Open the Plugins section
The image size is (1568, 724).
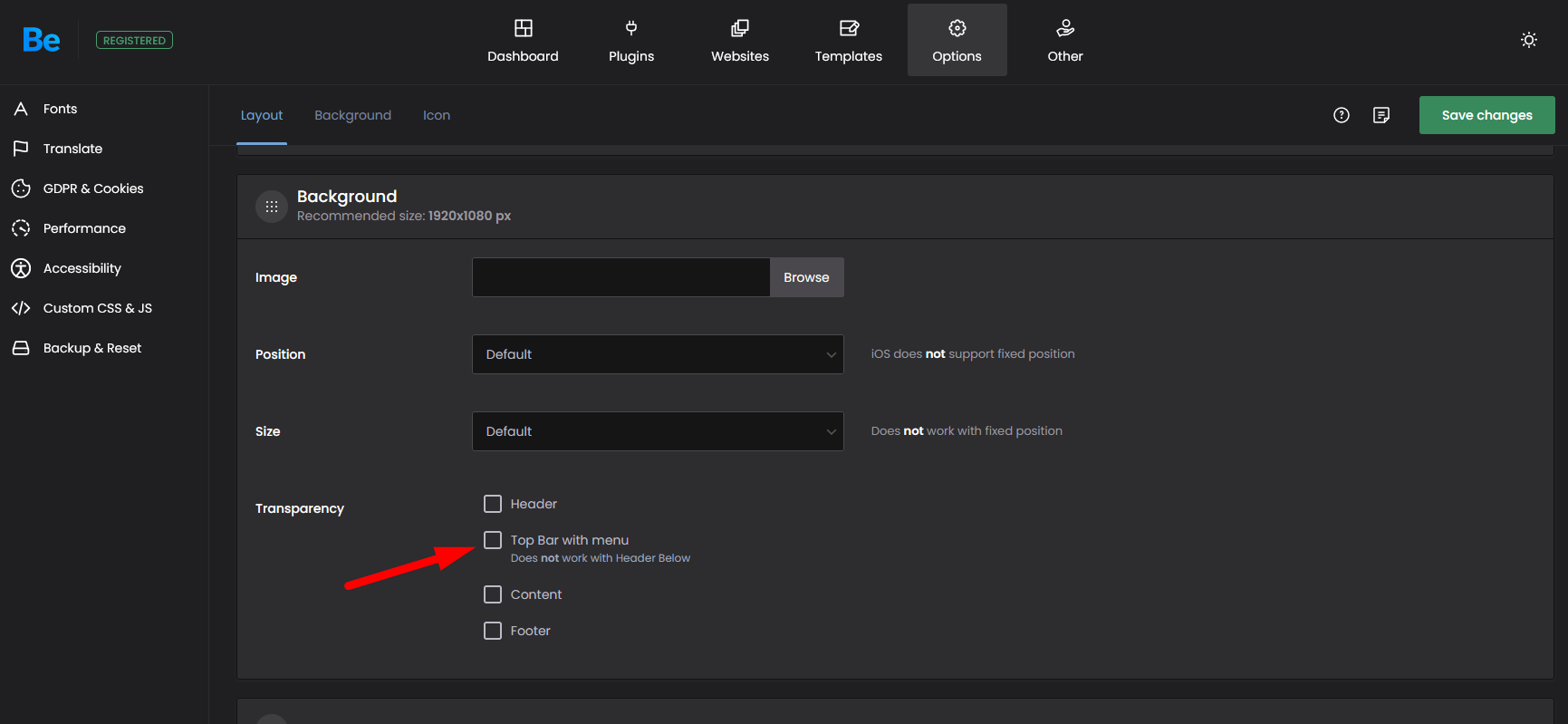coord(631,40)
